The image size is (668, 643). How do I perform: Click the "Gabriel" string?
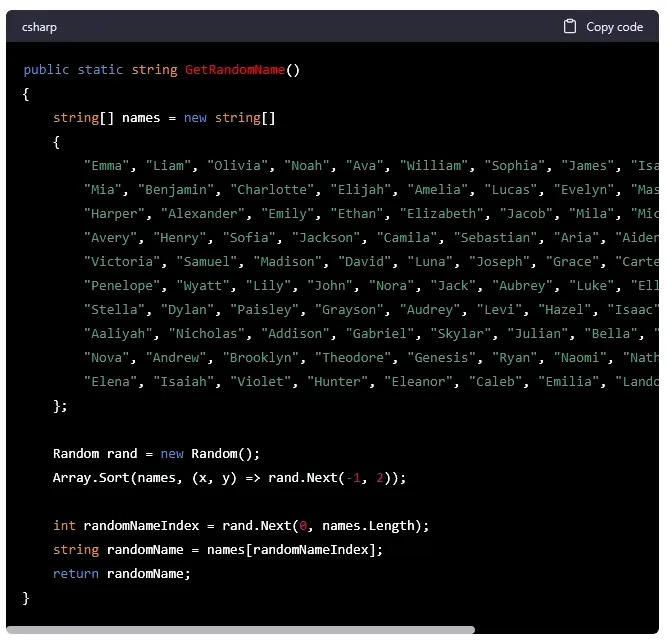click(380, 333)
